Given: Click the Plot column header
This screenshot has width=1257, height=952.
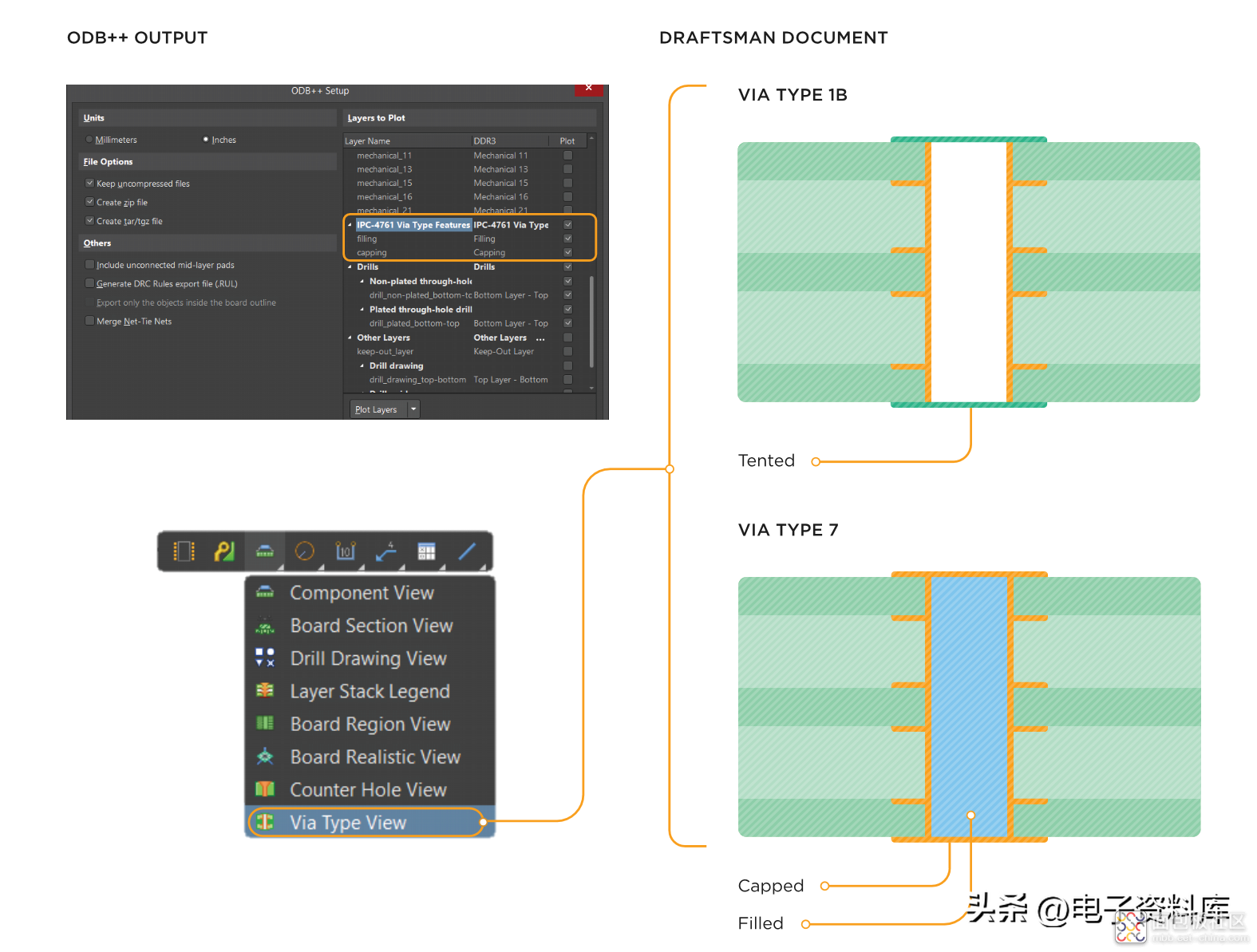Looking at the screenshot, I should 567,141.
